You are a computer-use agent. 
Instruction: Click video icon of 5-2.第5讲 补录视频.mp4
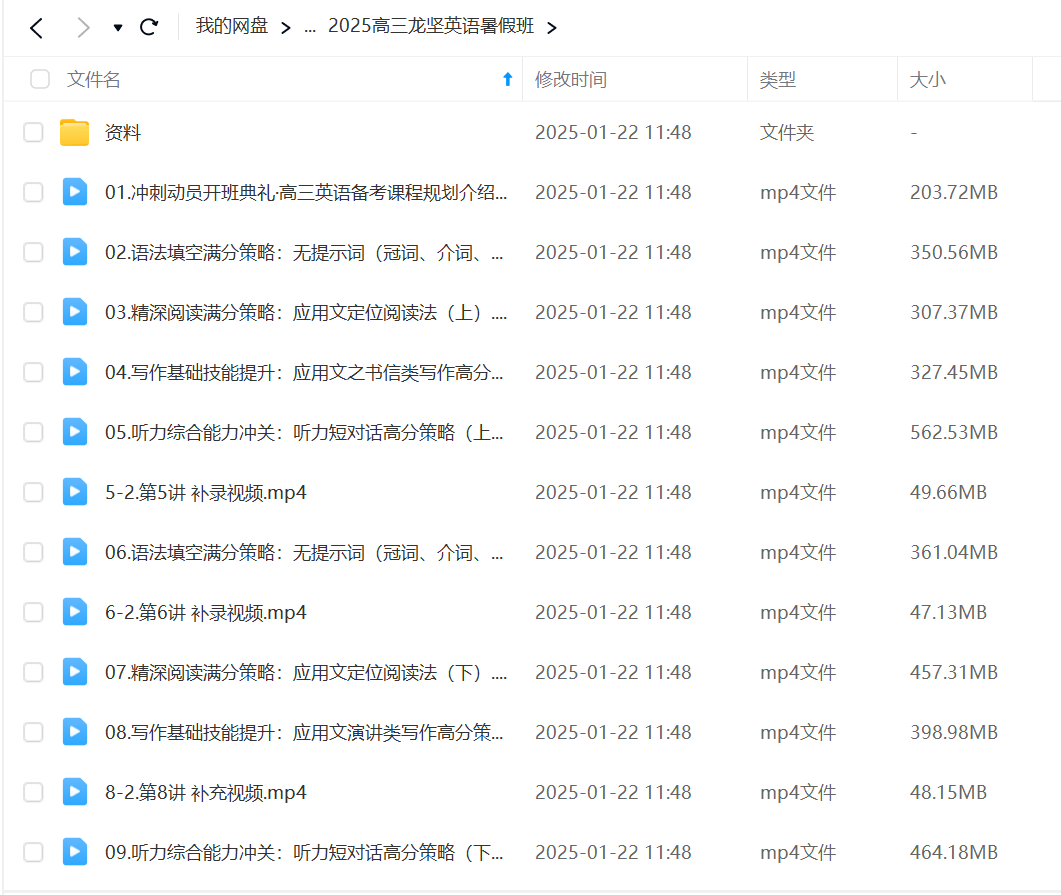click(x=74, y=492)
